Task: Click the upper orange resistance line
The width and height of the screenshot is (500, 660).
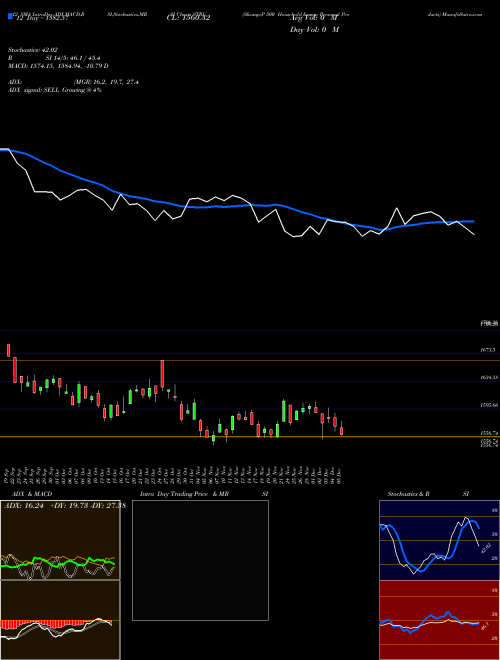Action: (x=250, y=361)
